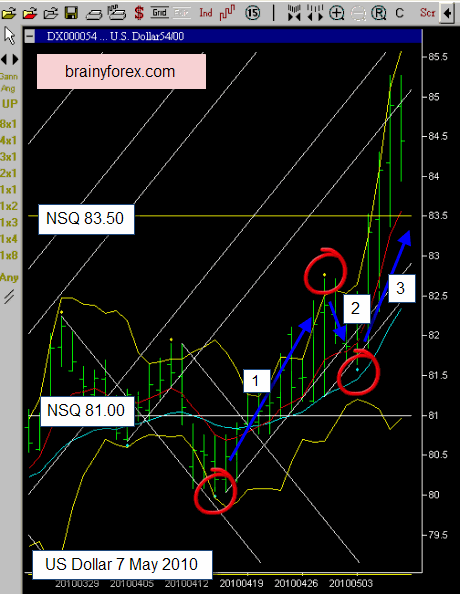The height and width of the screenshot is (594, 460).
Task: Click the minus box on chart title bar
Action: (30, 36)
